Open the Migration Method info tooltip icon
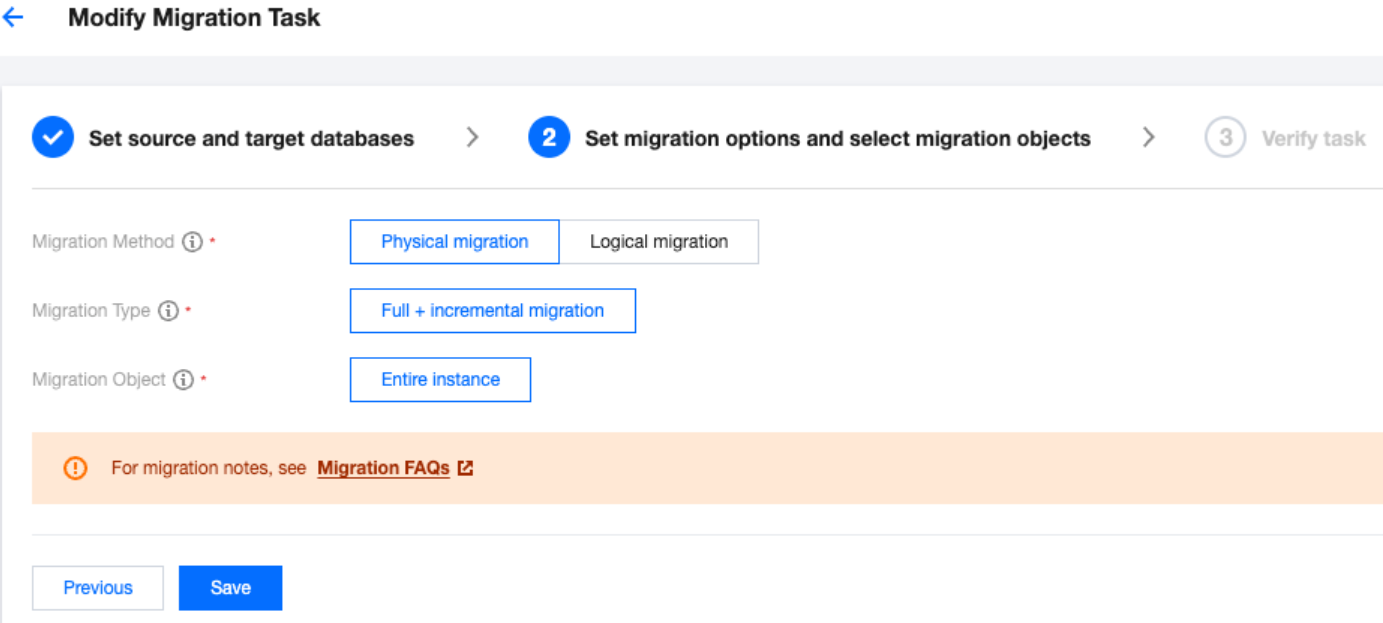Image resolution: width=1383 pixels, height=623 pixels. [x=193, y=242]
